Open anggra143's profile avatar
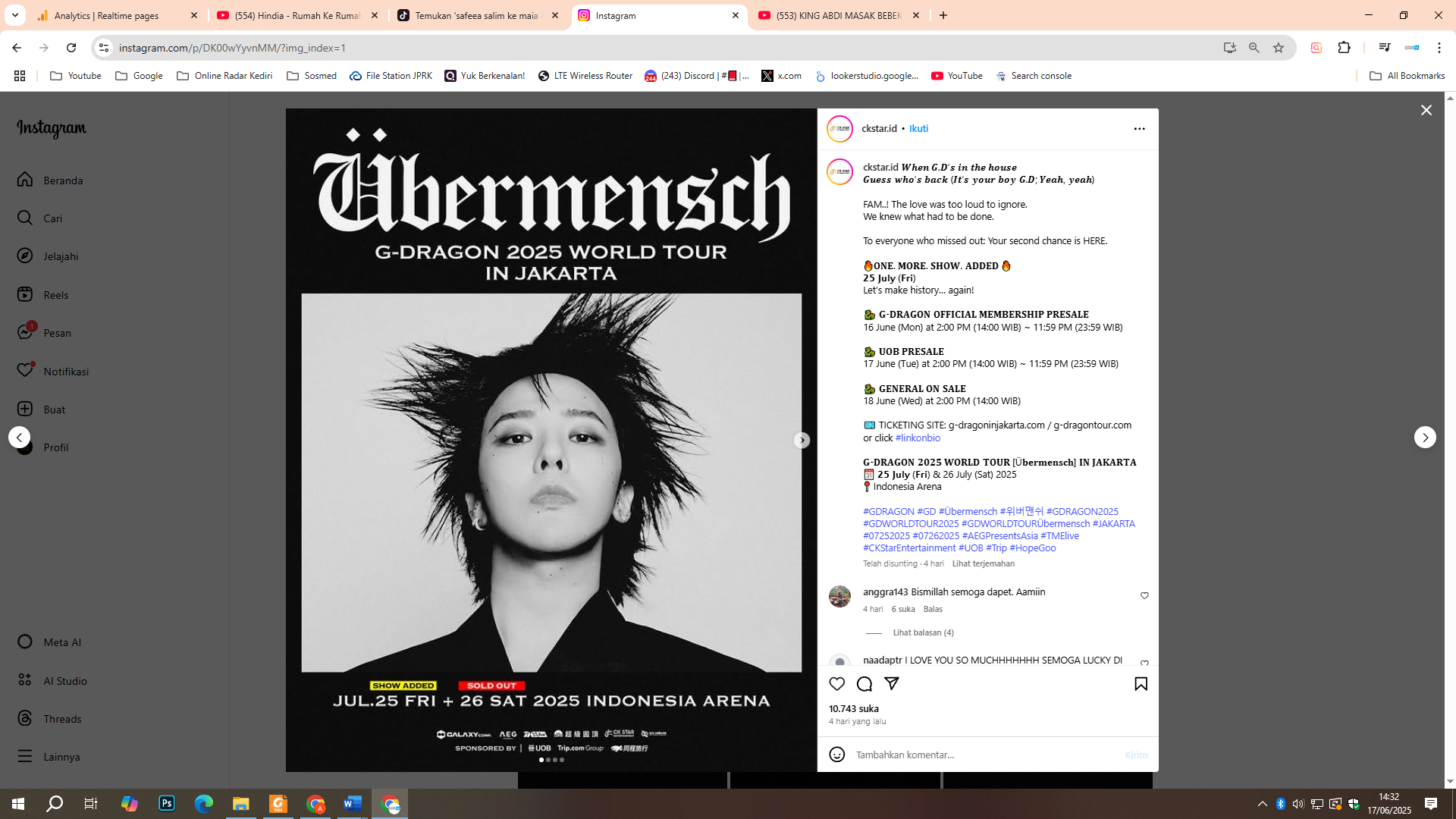Screen dimensions: 1456x819 839,596
